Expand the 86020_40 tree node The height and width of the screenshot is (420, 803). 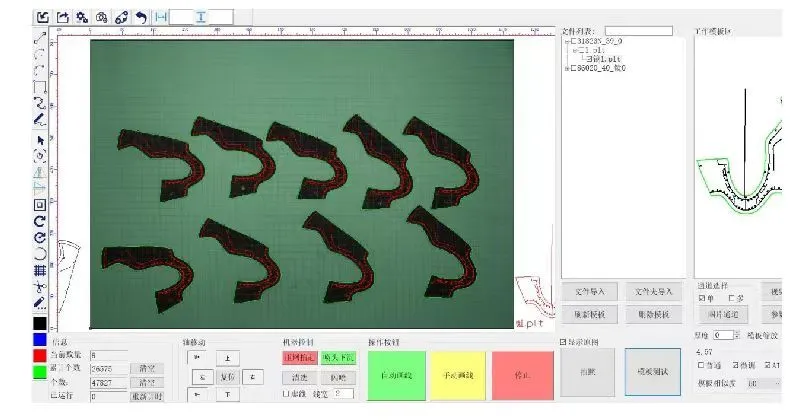567,68
